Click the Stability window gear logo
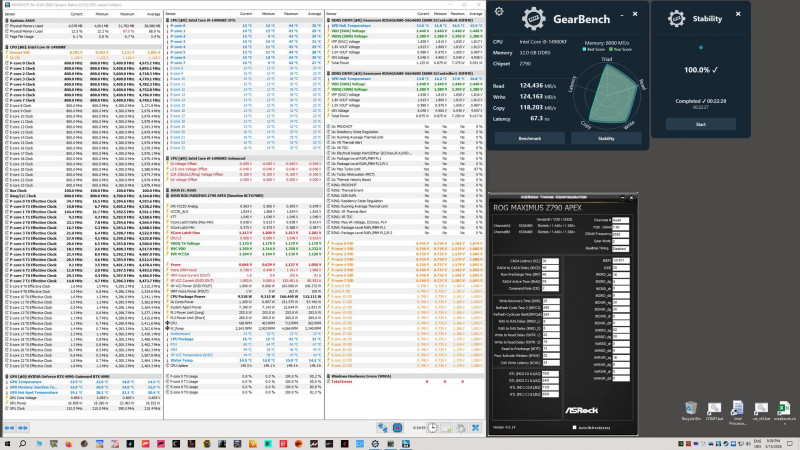The width and height of the screenshot is (800, 450). [677, 18]
